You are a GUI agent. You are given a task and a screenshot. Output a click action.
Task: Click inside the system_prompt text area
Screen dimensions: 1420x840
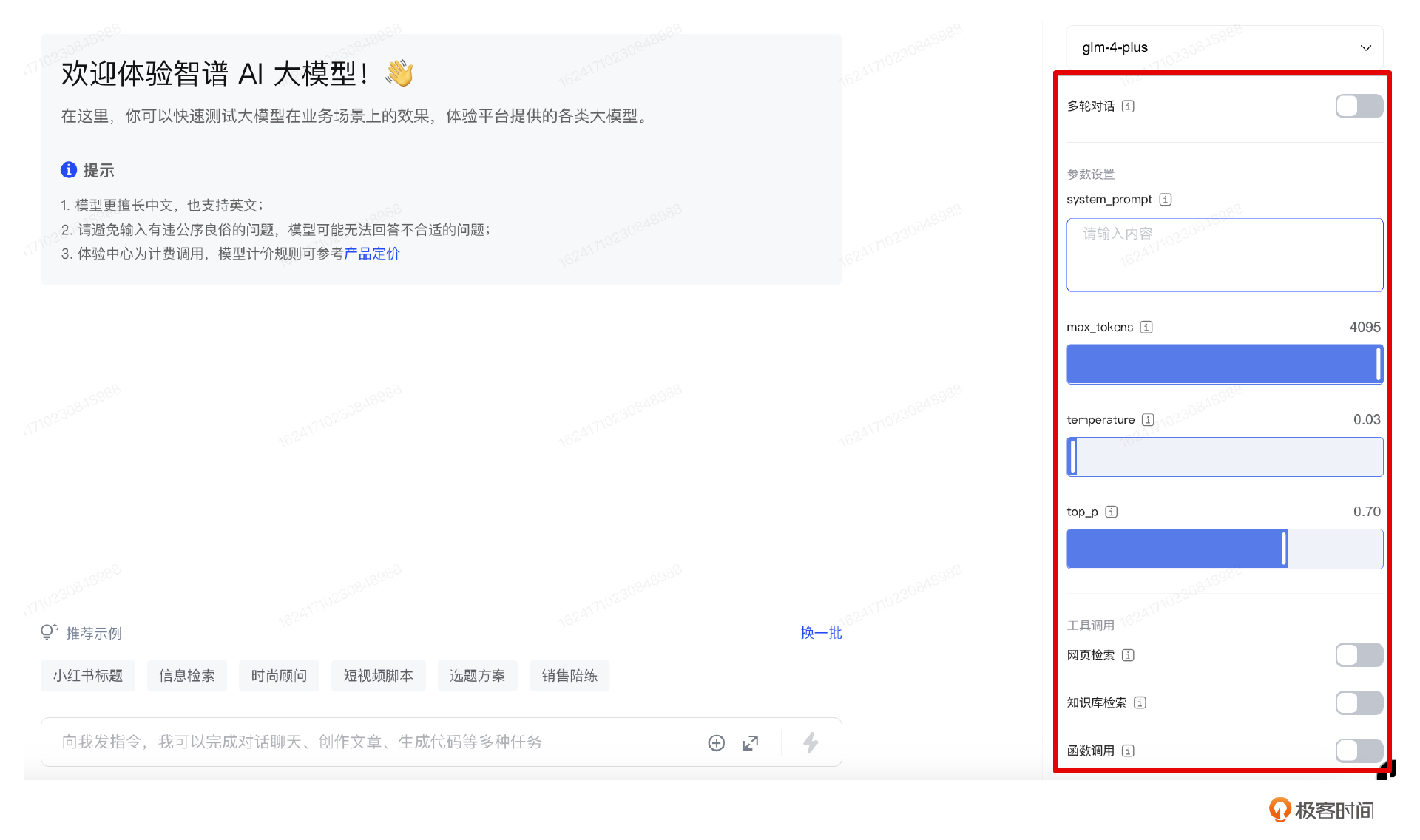(x=1224, y=255)
